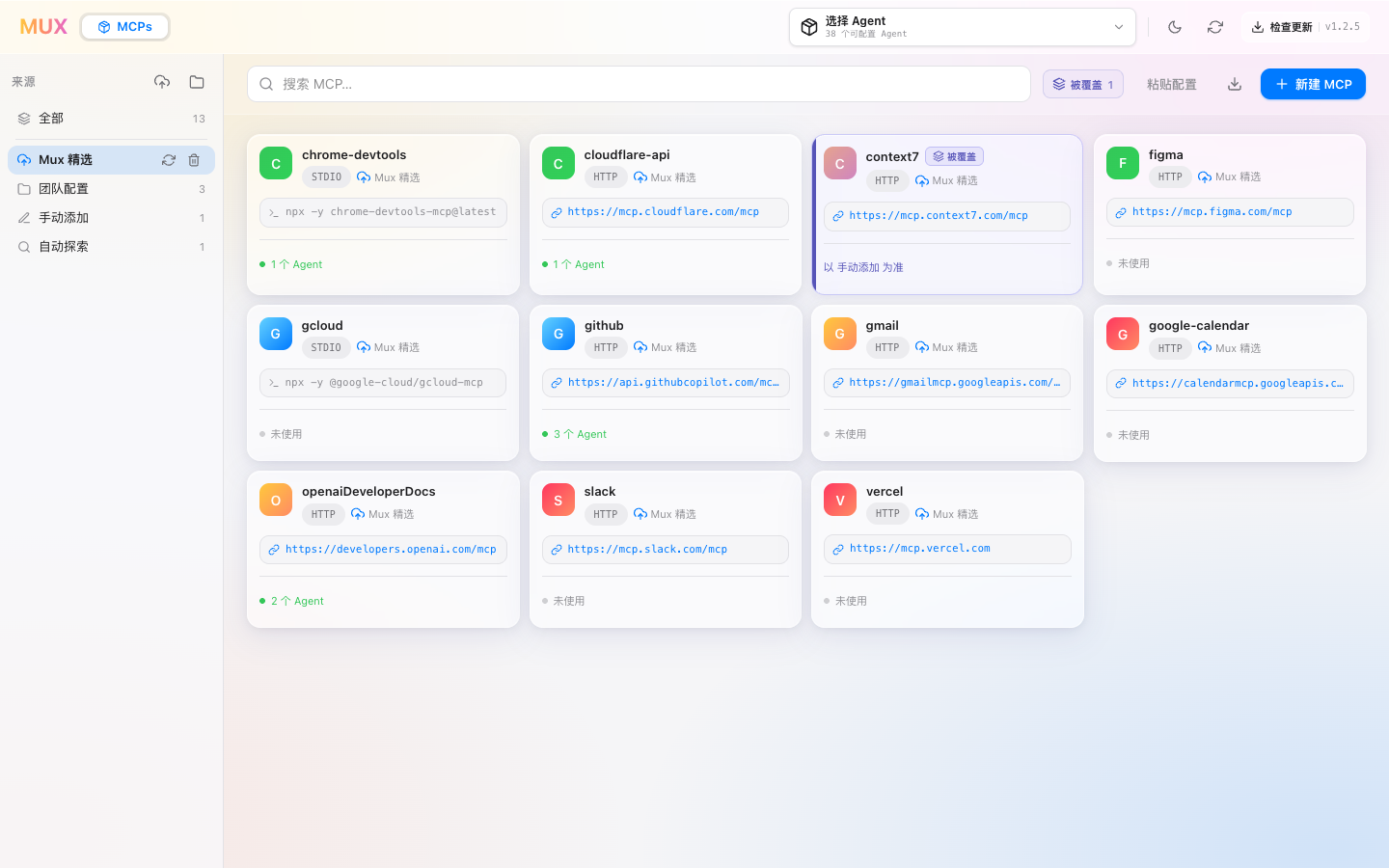1389x868 pixels.
Task: Click the google-calendar card icon
Action: pos(1123,335)
